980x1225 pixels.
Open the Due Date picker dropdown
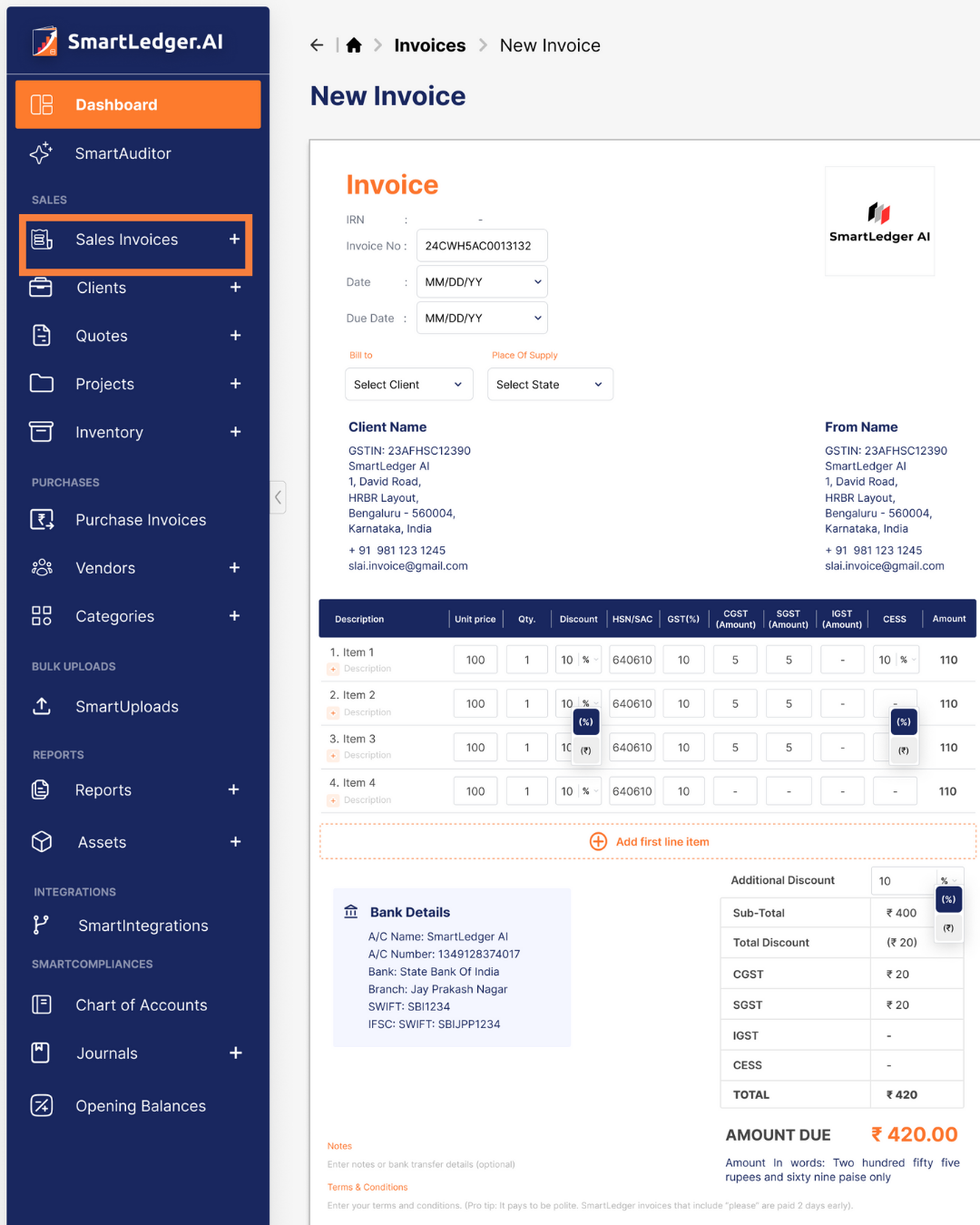[482, 318]
